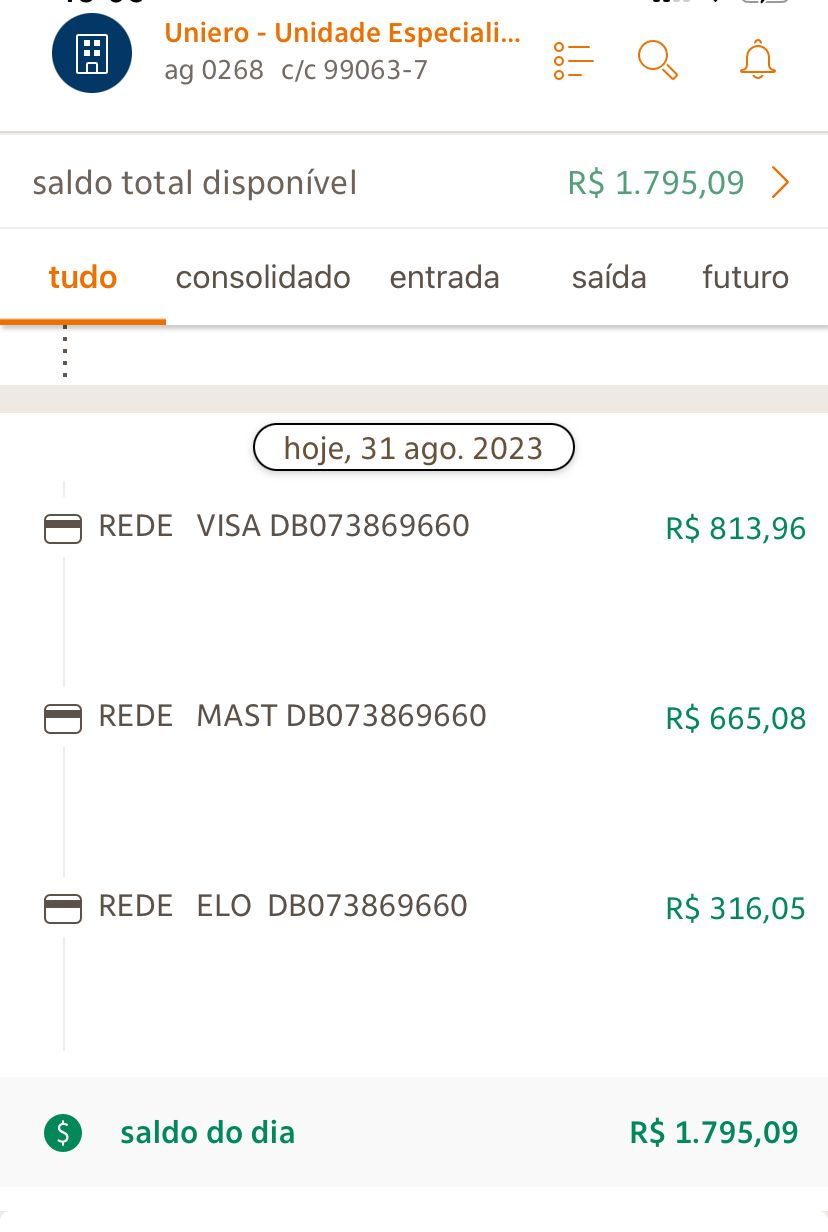The image size is (828, 1232).
Task: Switch to the consolidado tab
Action: click(x=263, y=277)
